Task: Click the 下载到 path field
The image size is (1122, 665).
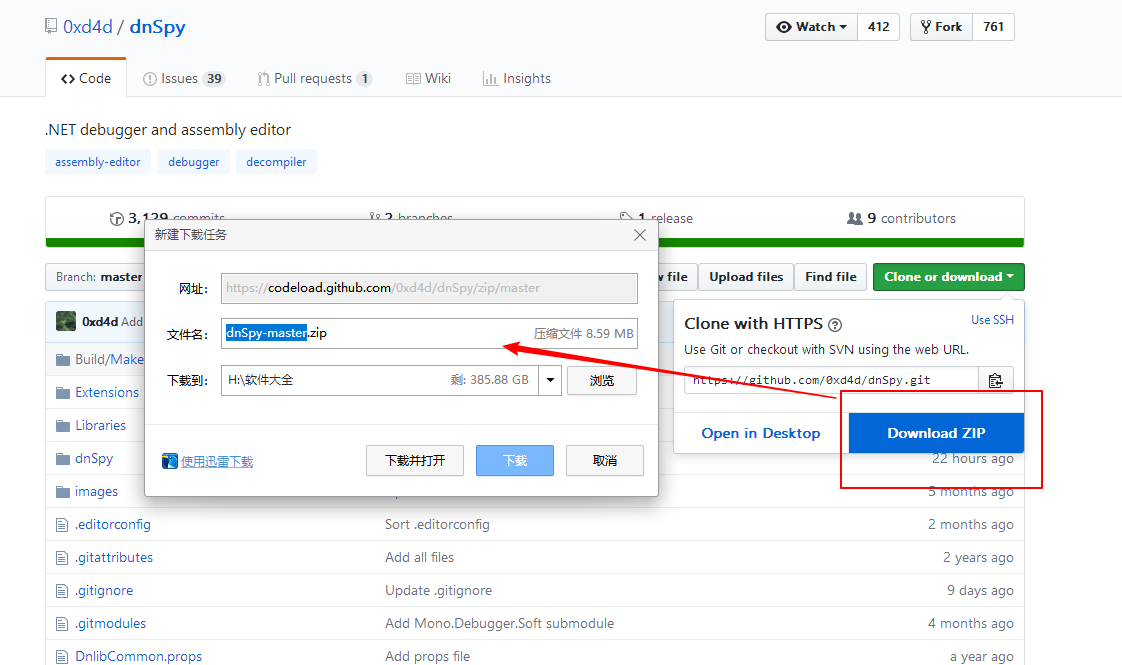Action: (x=380, y=380)
